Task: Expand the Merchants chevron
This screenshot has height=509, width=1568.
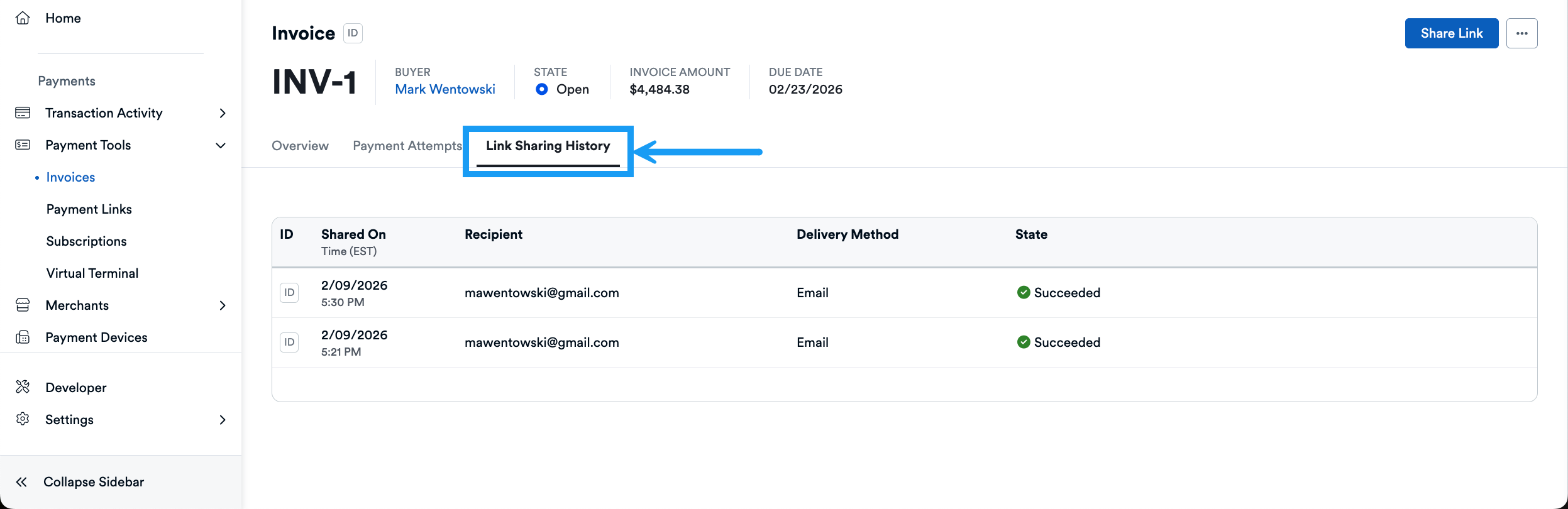Action: pos(223,305)
